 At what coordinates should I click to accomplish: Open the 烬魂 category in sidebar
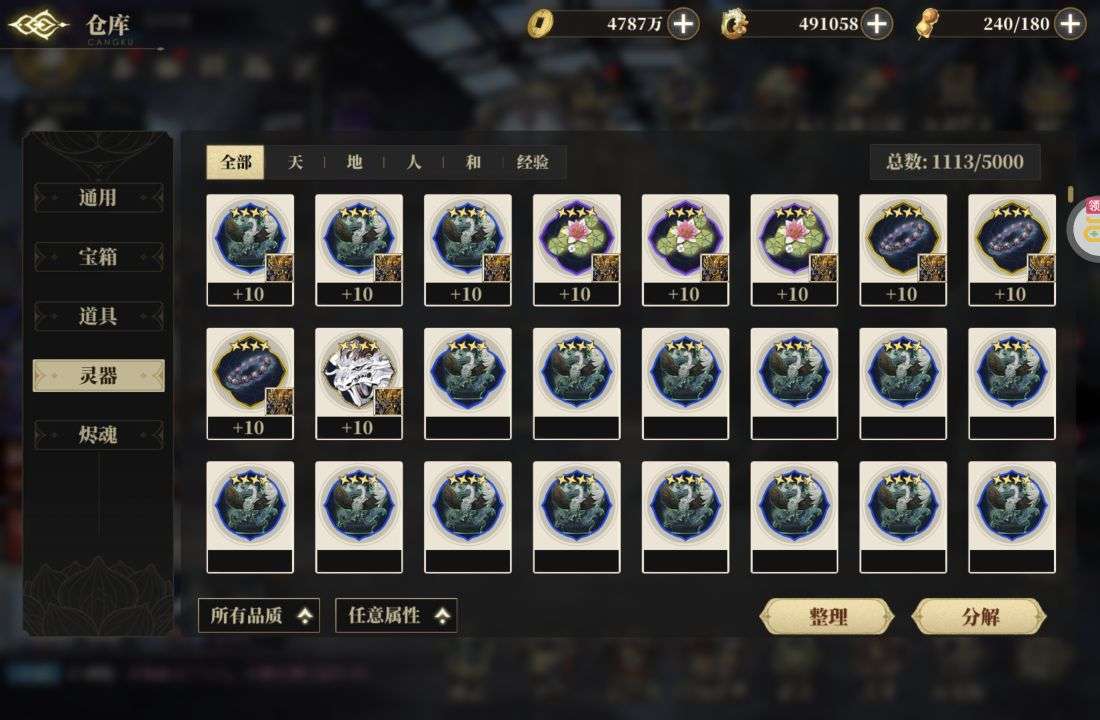click(x=98, y=435)
